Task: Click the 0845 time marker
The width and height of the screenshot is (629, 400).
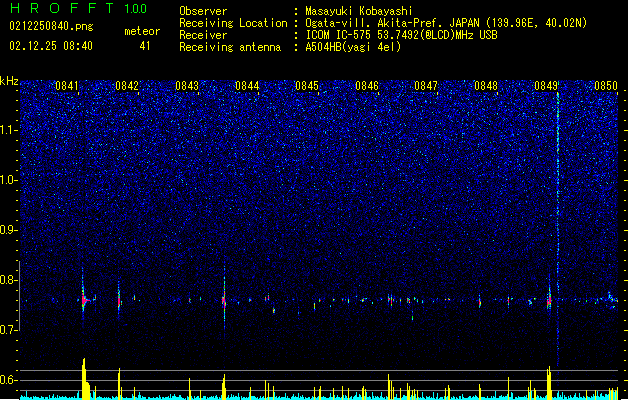Action: (x=307, y=86)
